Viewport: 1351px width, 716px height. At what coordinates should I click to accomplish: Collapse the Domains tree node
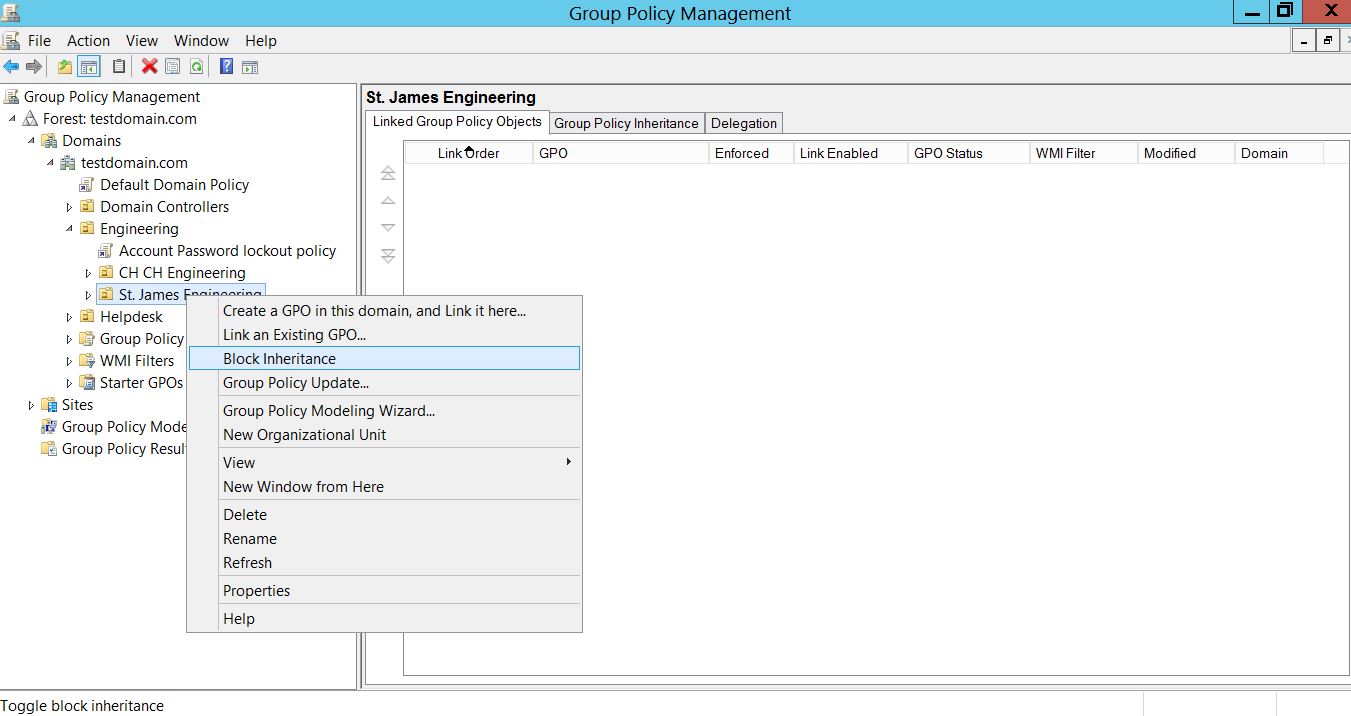tap(32, 141)
